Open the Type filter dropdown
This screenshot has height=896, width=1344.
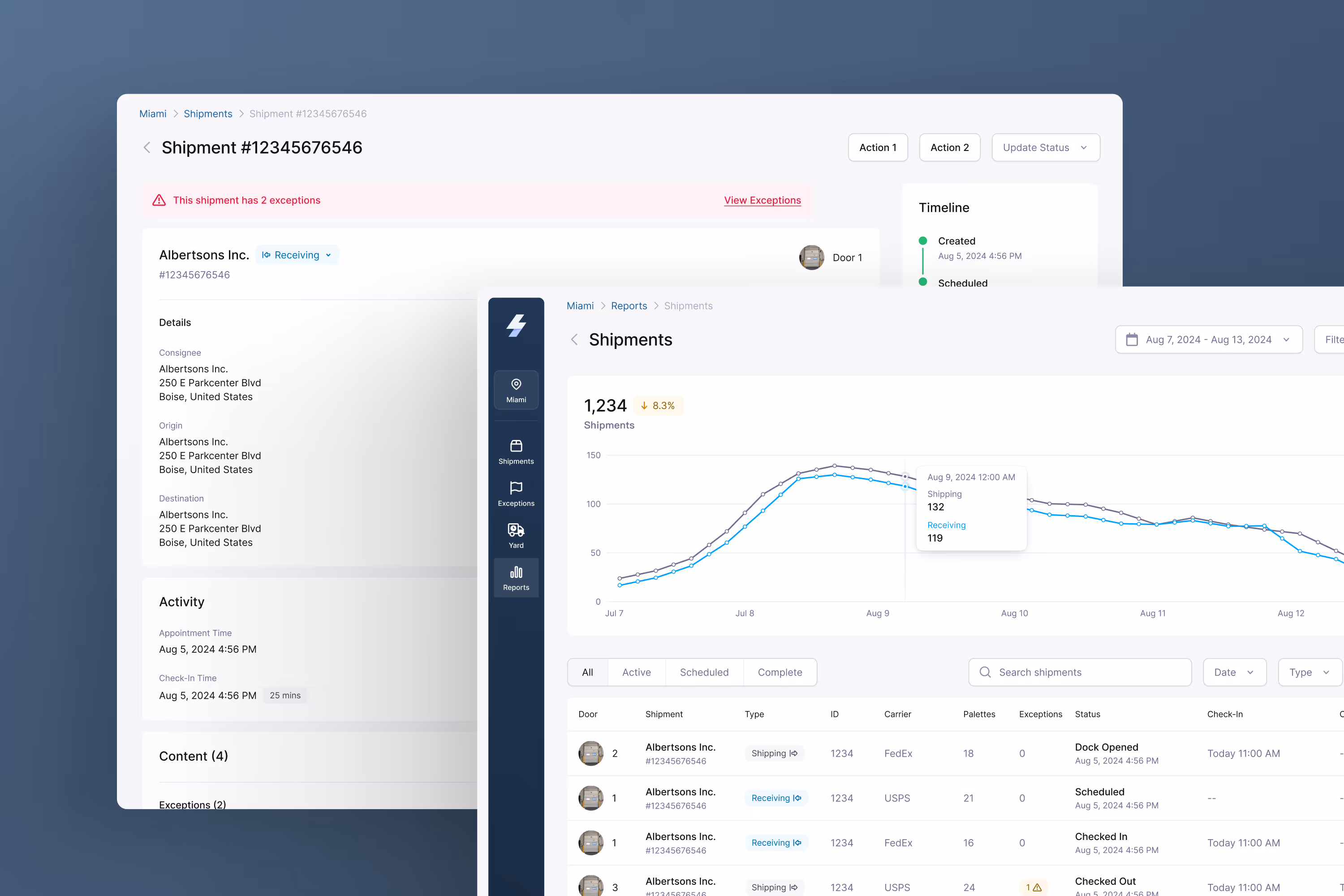pos(1309,672)
